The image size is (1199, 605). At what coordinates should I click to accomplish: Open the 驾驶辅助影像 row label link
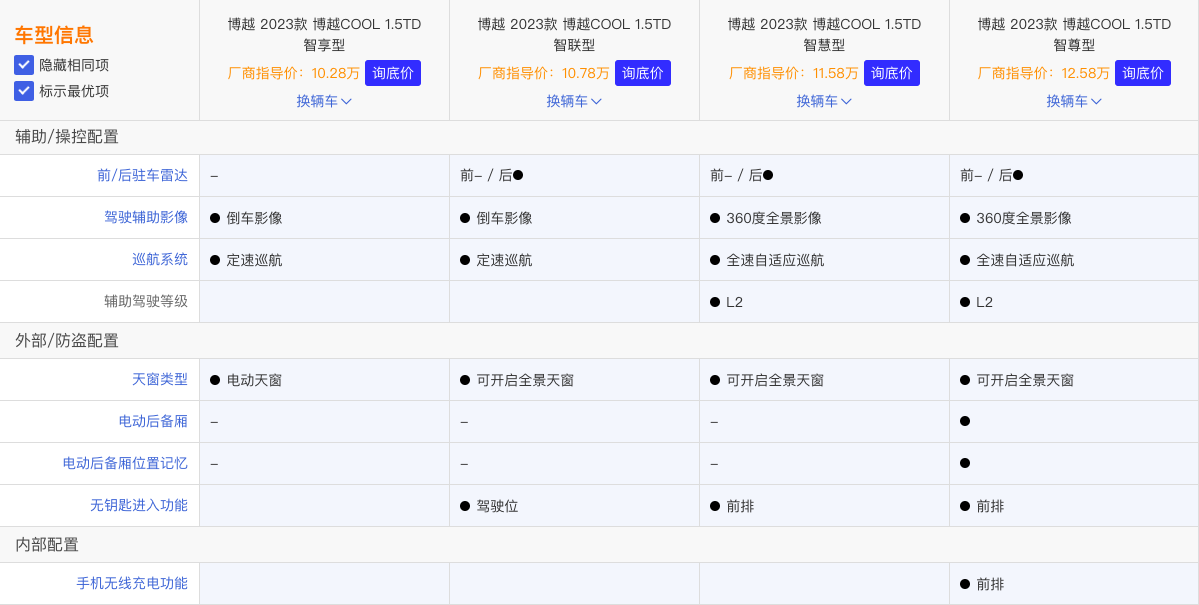pos(146,217)
